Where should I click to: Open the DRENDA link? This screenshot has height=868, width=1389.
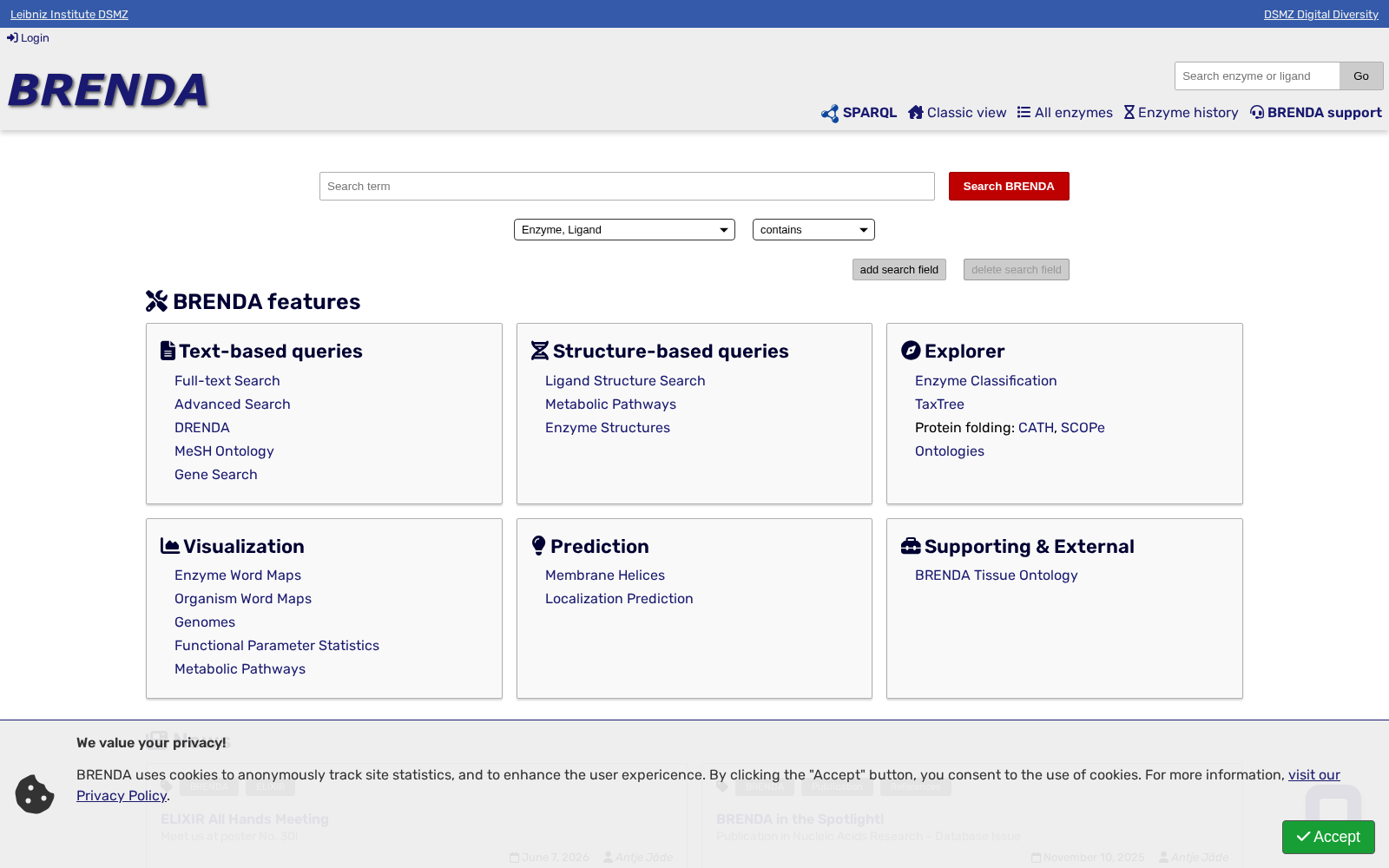click(x=202, y=428)
